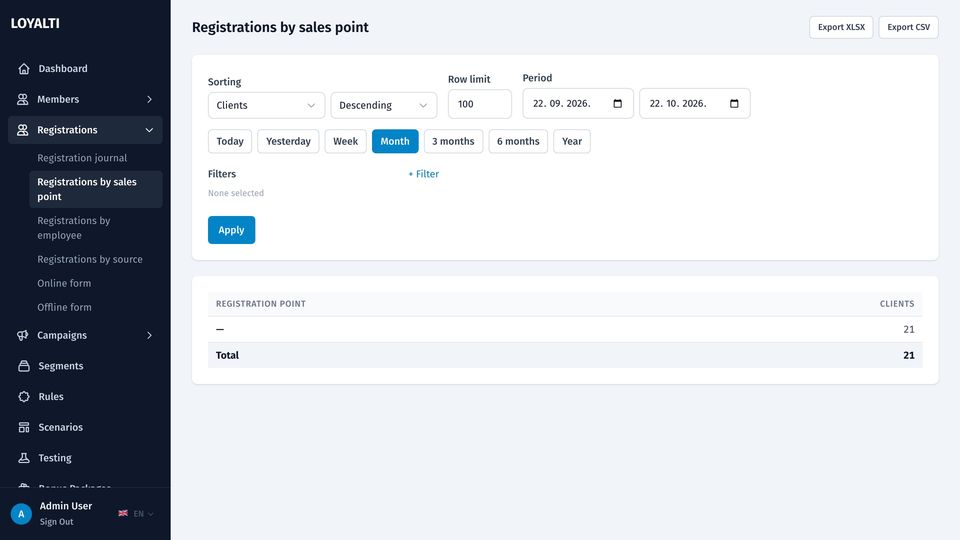Viewport: 960px width, 540px height.
Task: Open Registrations by sales point page
Action: click(96, 189)
